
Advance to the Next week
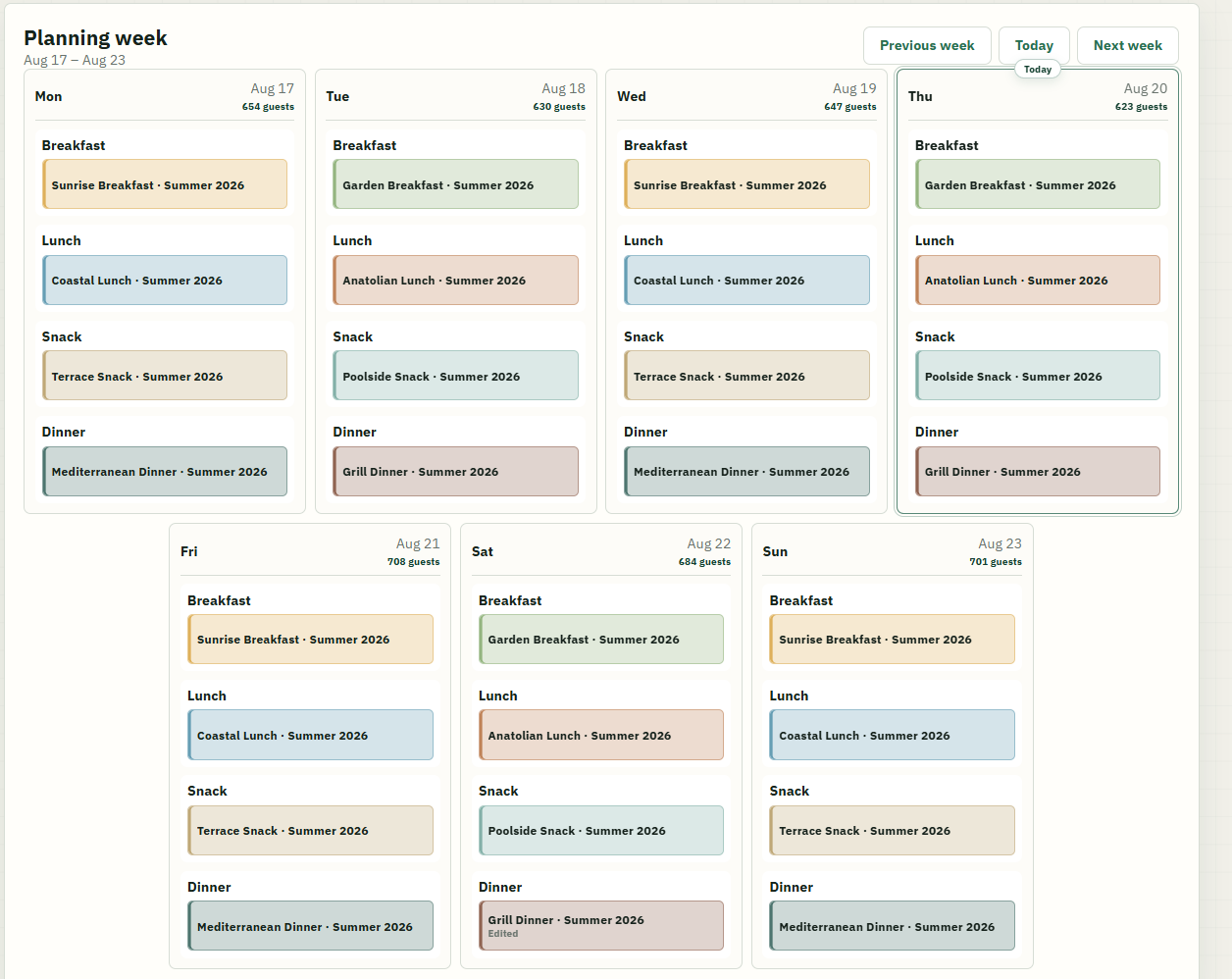click(1128, 45)
